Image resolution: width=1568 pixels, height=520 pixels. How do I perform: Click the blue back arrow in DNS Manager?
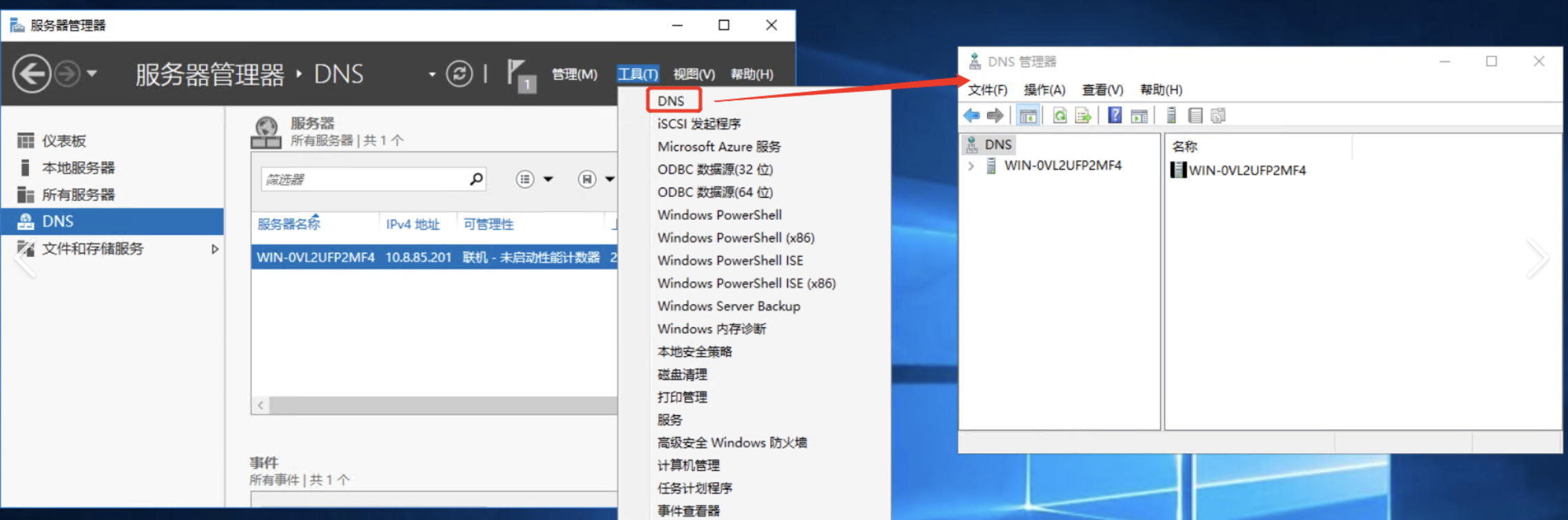pos(972,116)
